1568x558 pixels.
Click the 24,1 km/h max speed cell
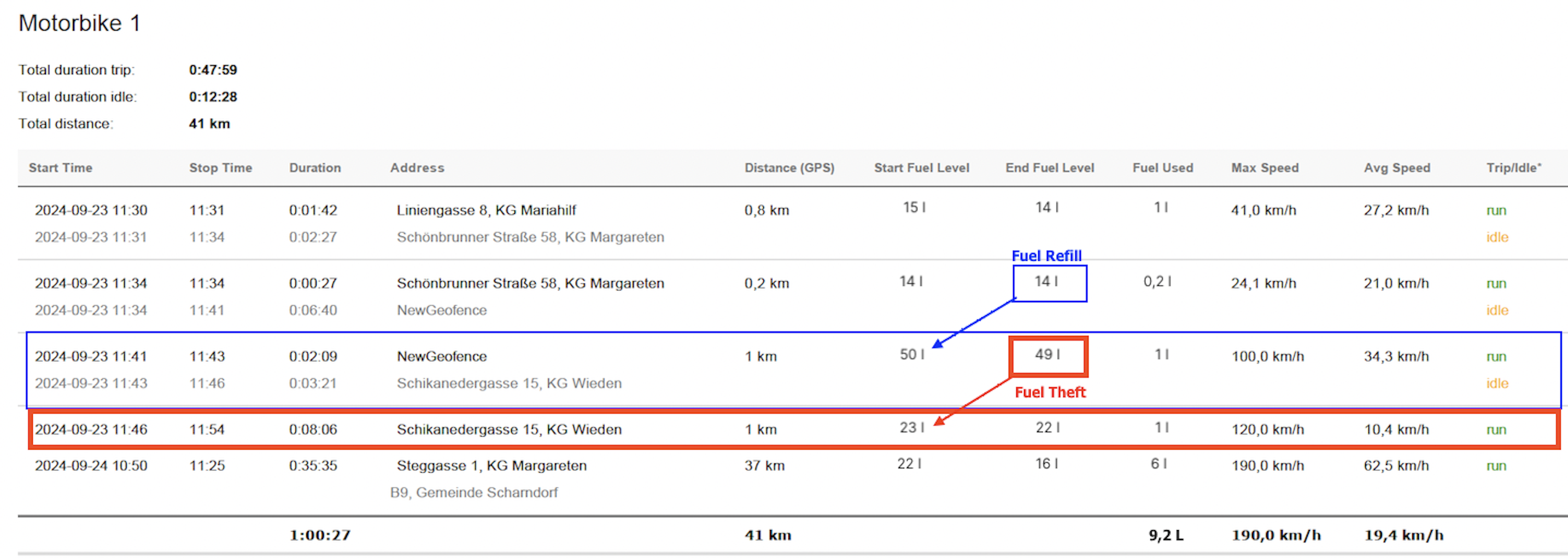pos(1263,283)
